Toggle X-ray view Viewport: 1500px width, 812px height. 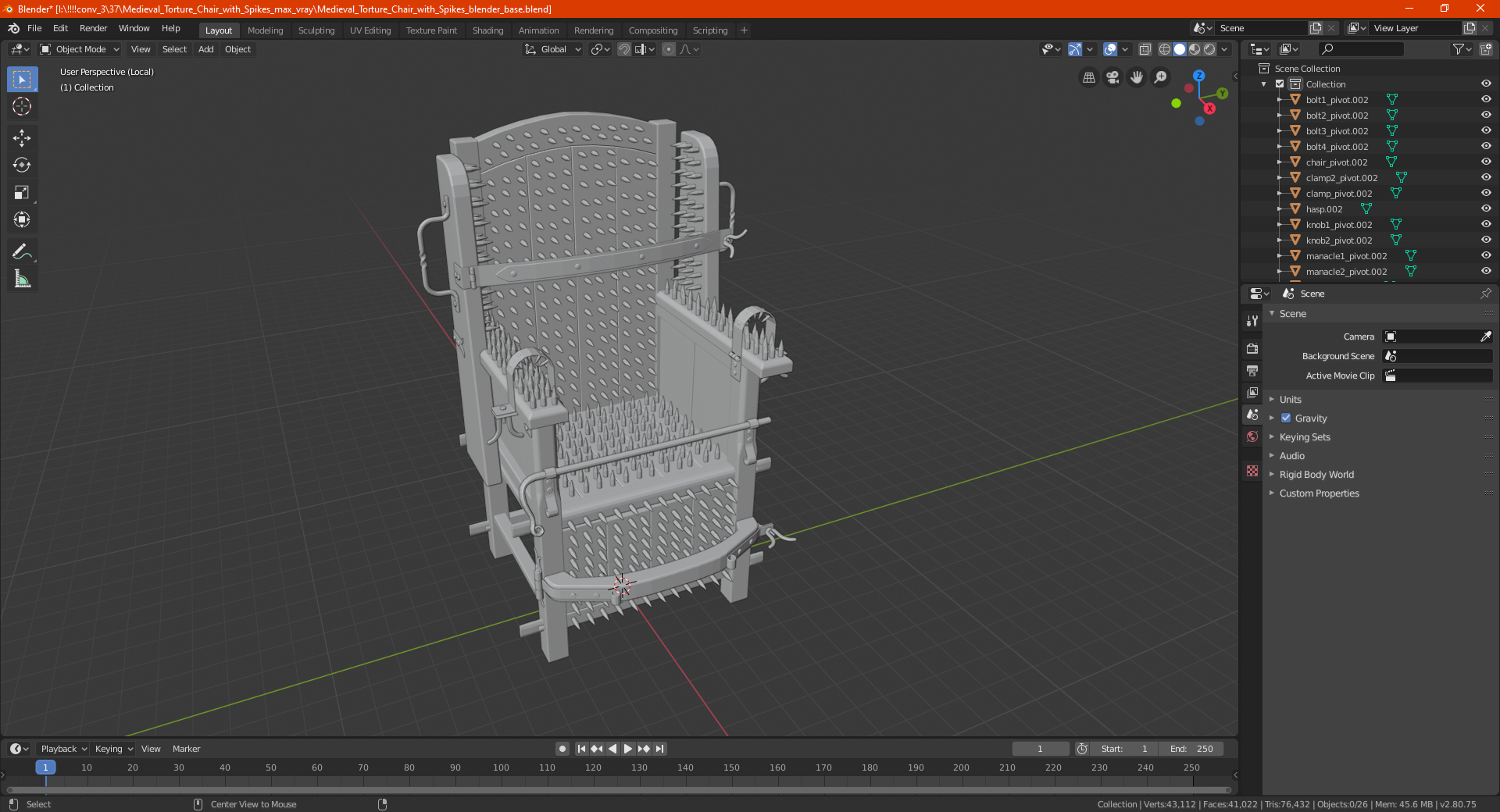point(1145,49)
